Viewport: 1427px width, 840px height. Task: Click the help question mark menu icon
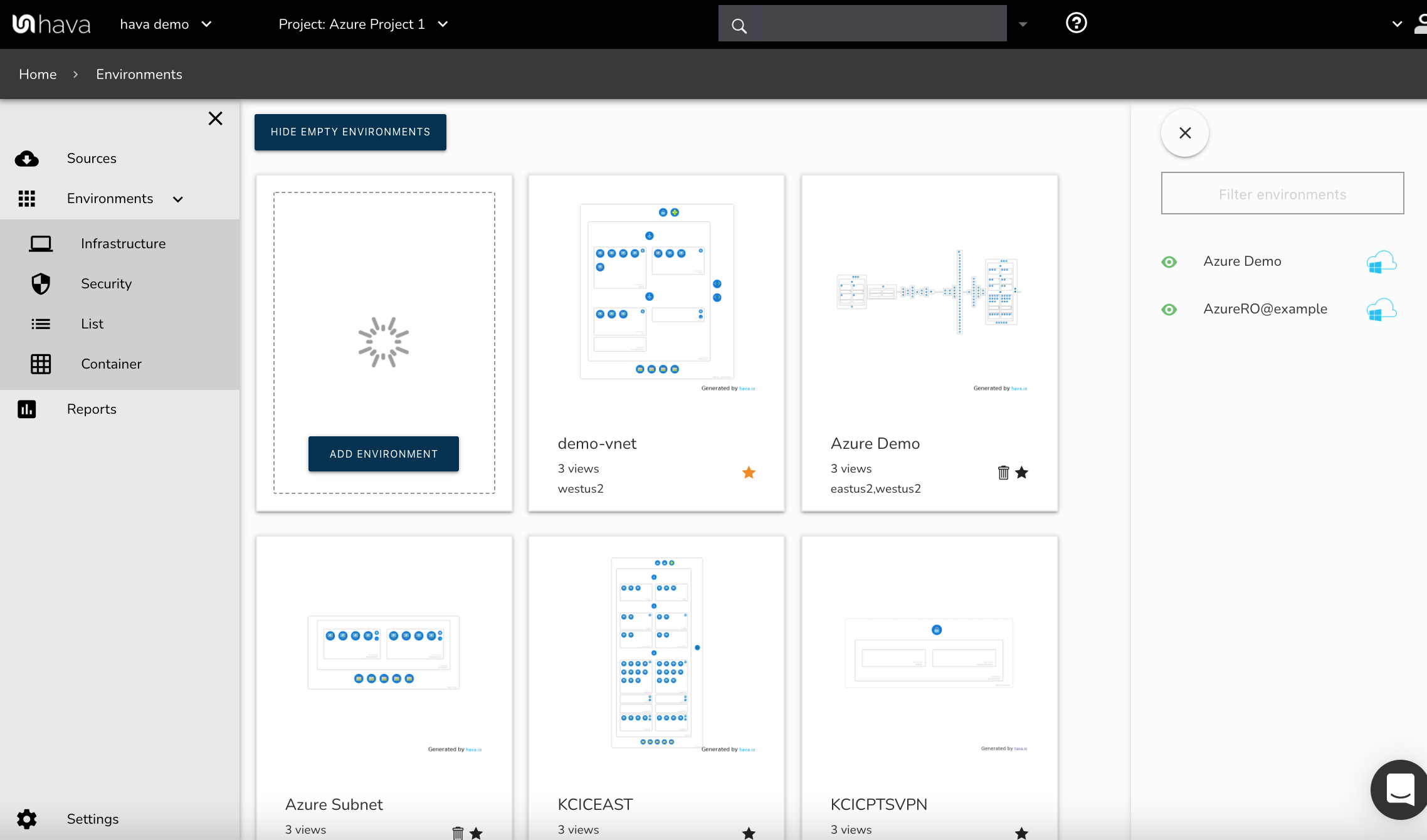1076,24
